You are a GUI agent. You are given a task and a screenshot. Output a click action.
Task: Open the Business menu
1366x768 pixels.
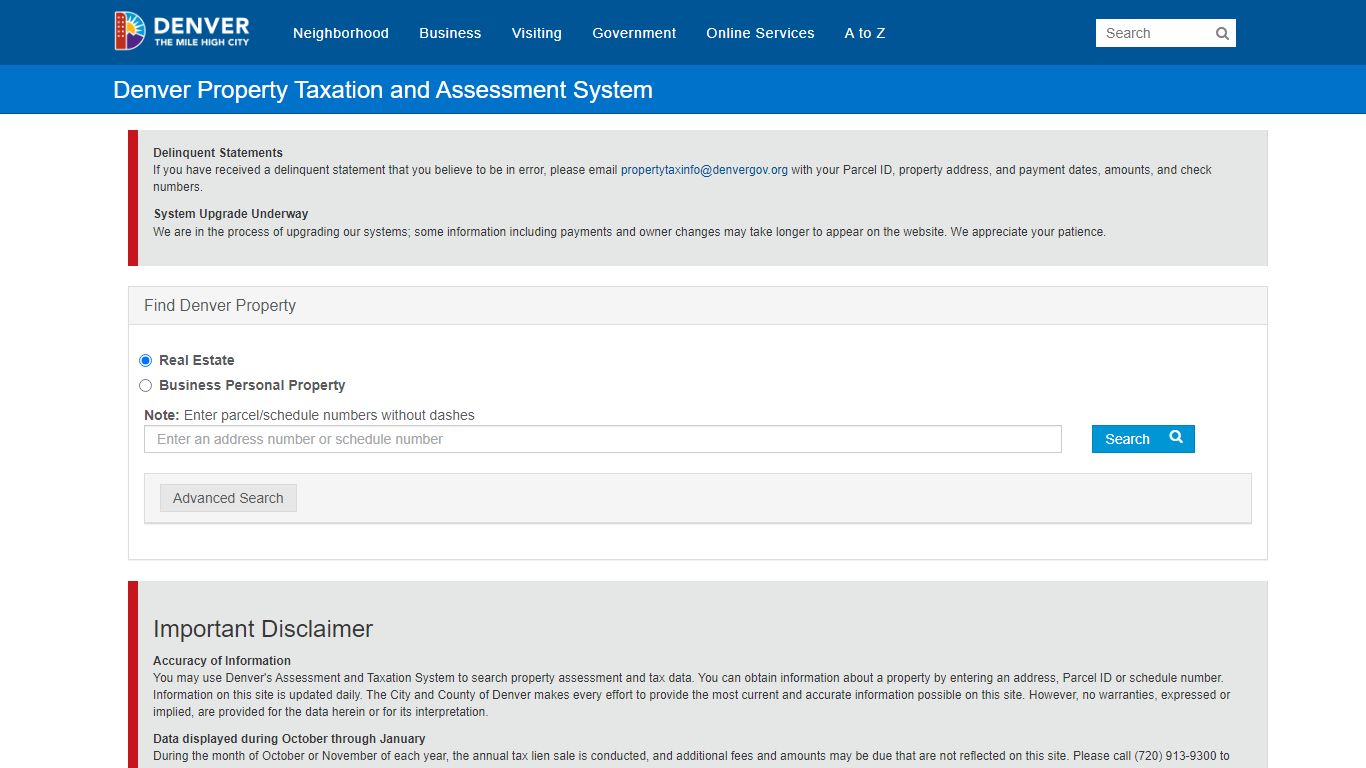tap(450, 33)
